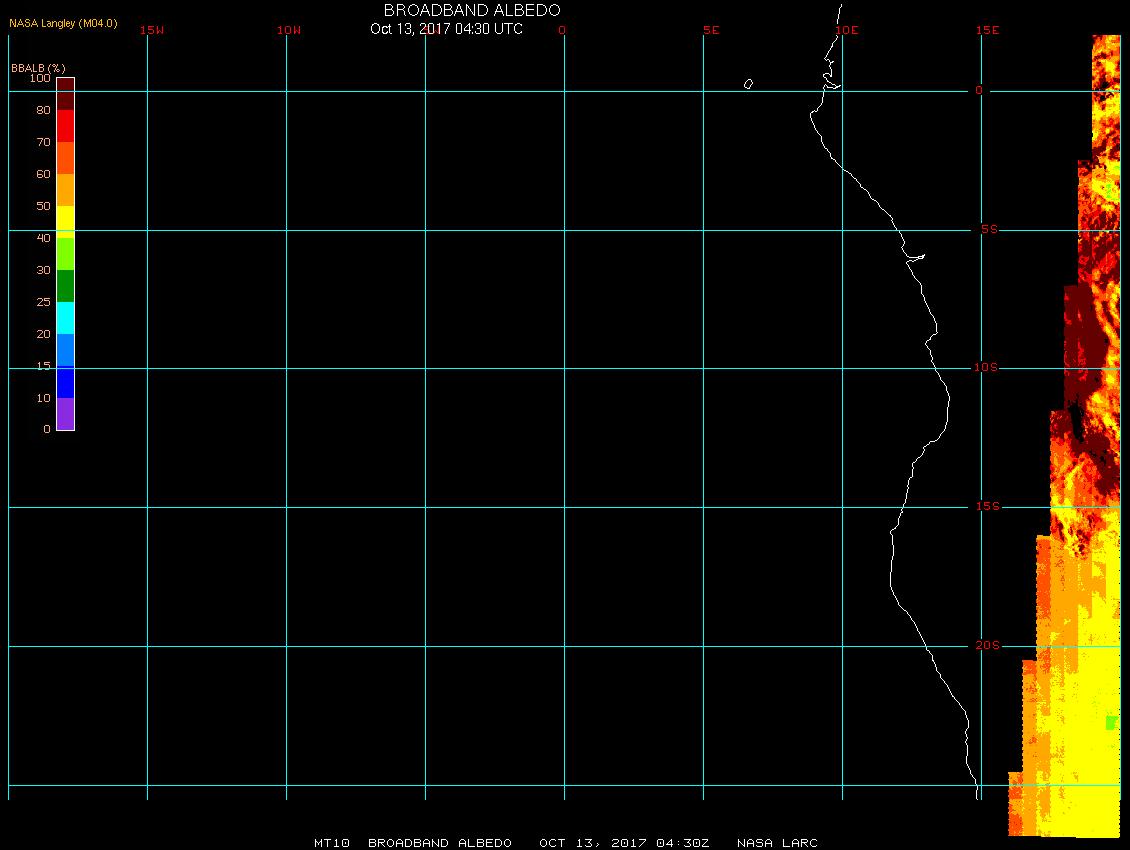This screenshot has height=850, width=1130.
Task: Select the BBALB (%) legend heading
Action: pyautogui.click(x=38, y=68)
